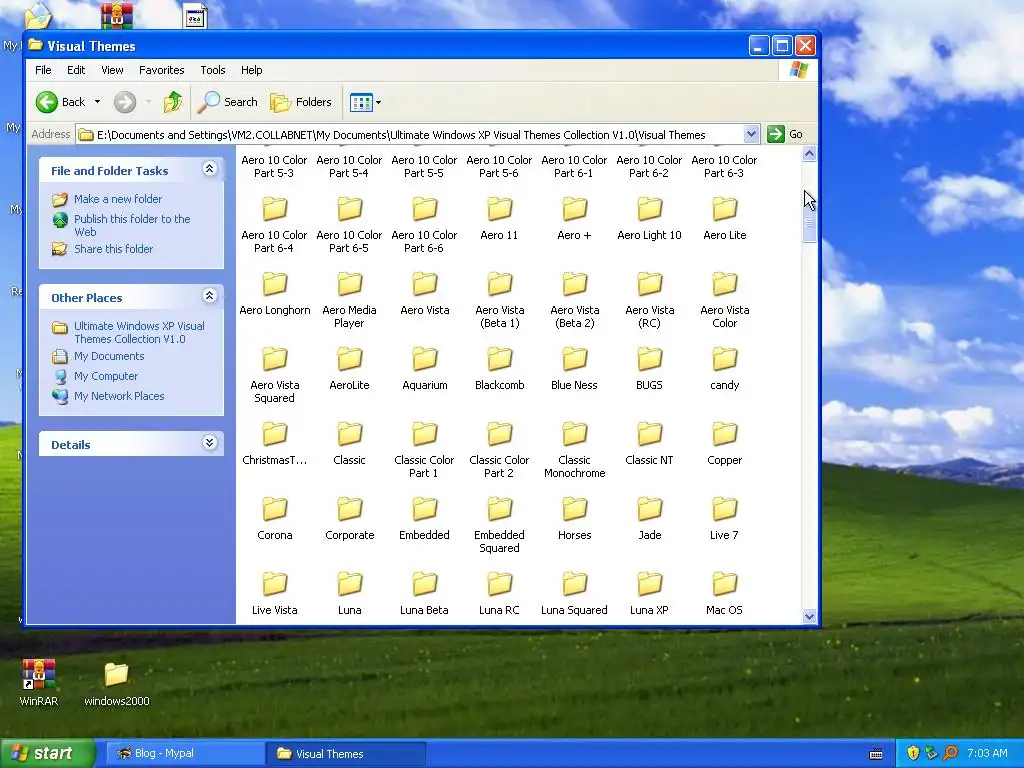Click inside the Address path field
Image resolution: width=1024 pixels, height=768 pixels.
(x=409, y=135)
